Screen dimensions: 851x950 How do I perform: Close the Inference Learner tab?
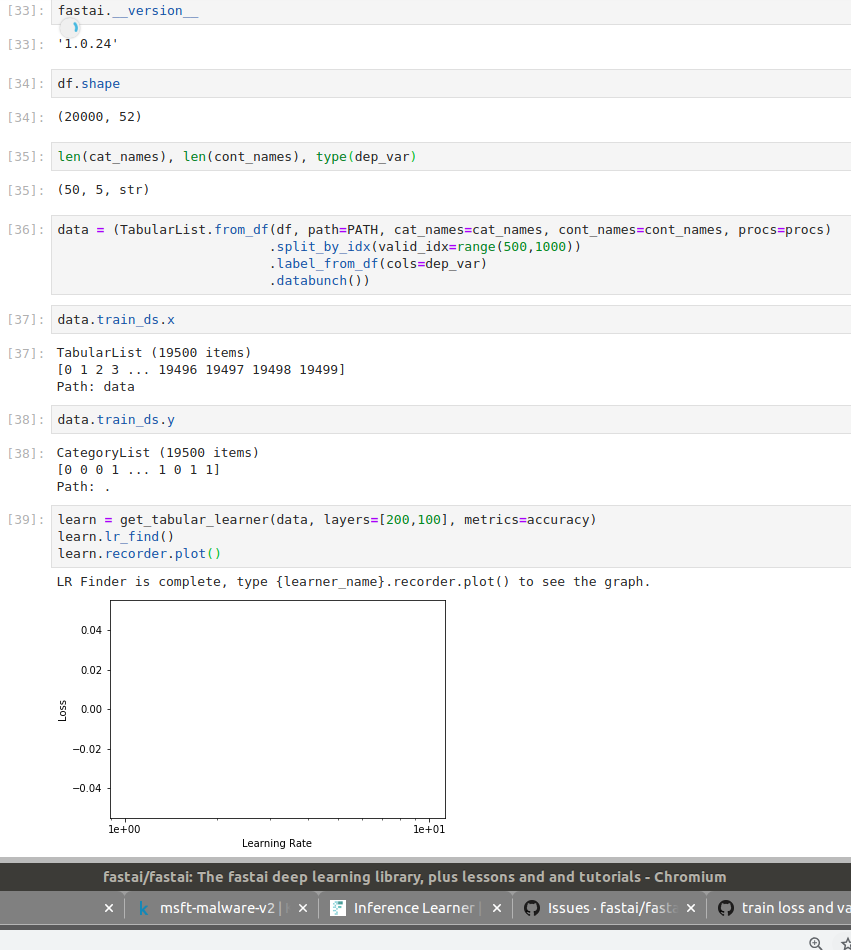point(496,908)
